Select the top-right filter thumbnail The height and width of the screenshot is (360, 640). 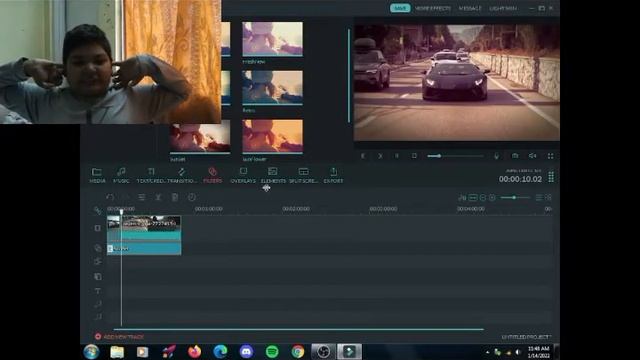tap(273, 39)
